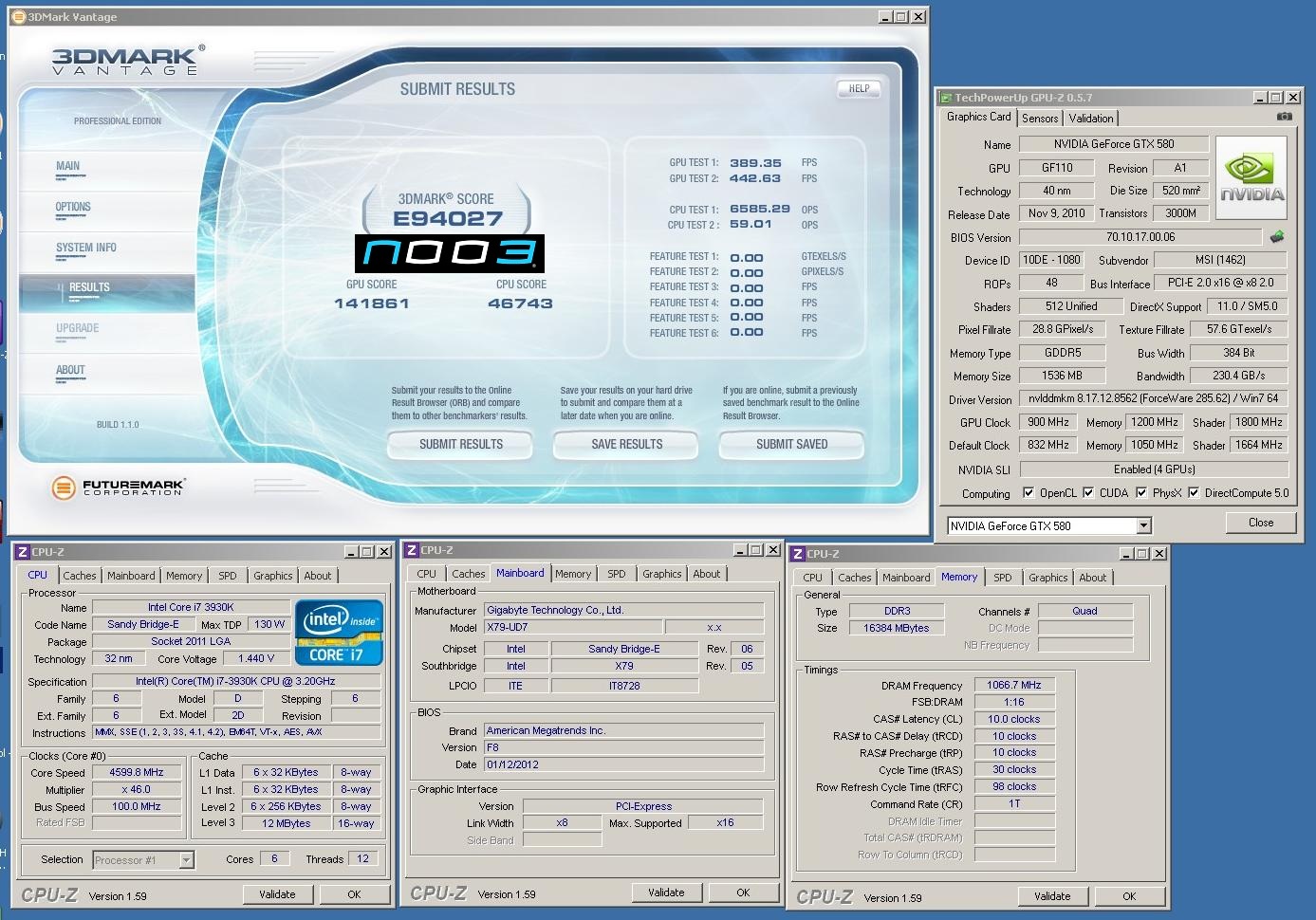Toggle the CUDA checkbox
Image resolution: width=1316 pixels, height=920 pixels.
tap(1088, 493)
